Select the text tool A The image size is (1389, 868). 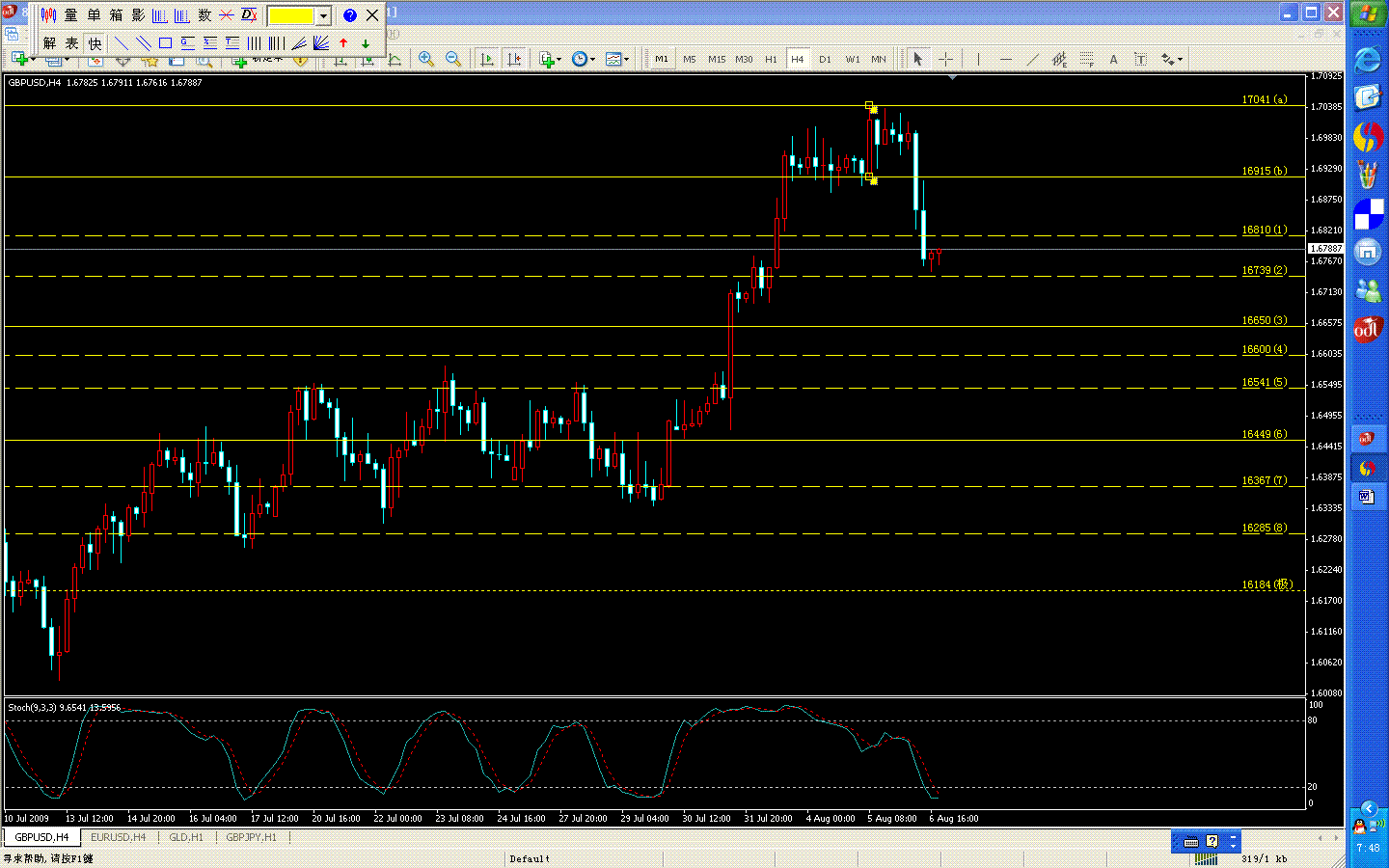(x=1113, y=59)
